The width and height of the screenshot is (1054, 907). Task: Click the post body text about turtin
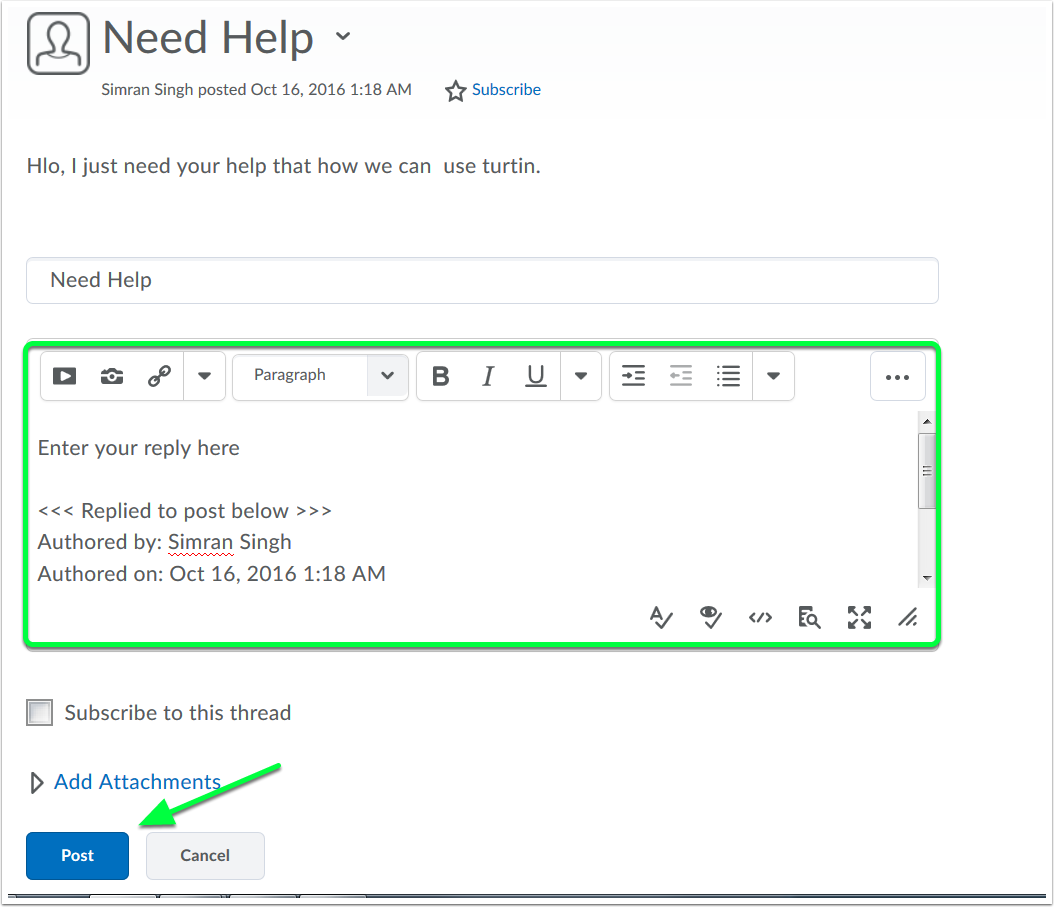coord(284,166)
